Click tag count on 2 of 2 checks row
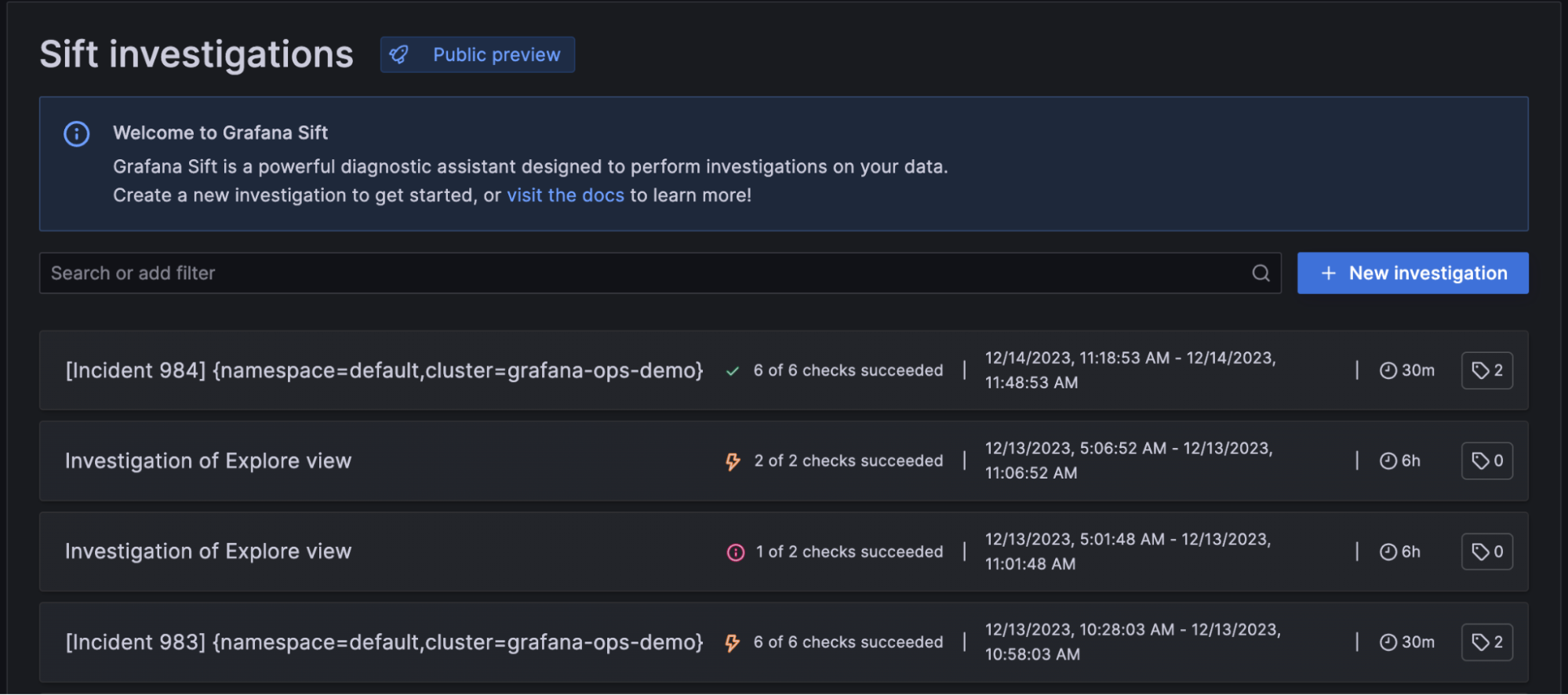This screenshot has height=695, width=1568. point(1486,460)
